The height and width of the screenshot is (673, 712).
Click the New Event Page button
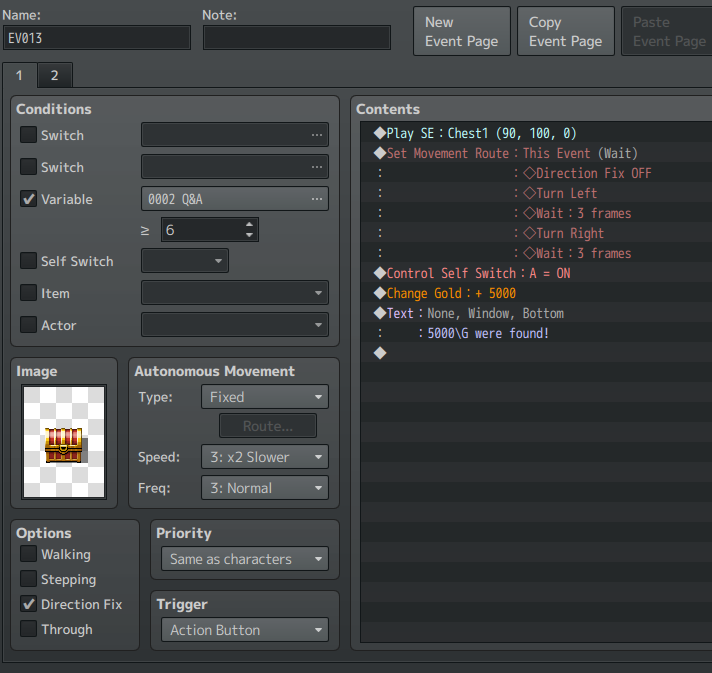[462, 31]
